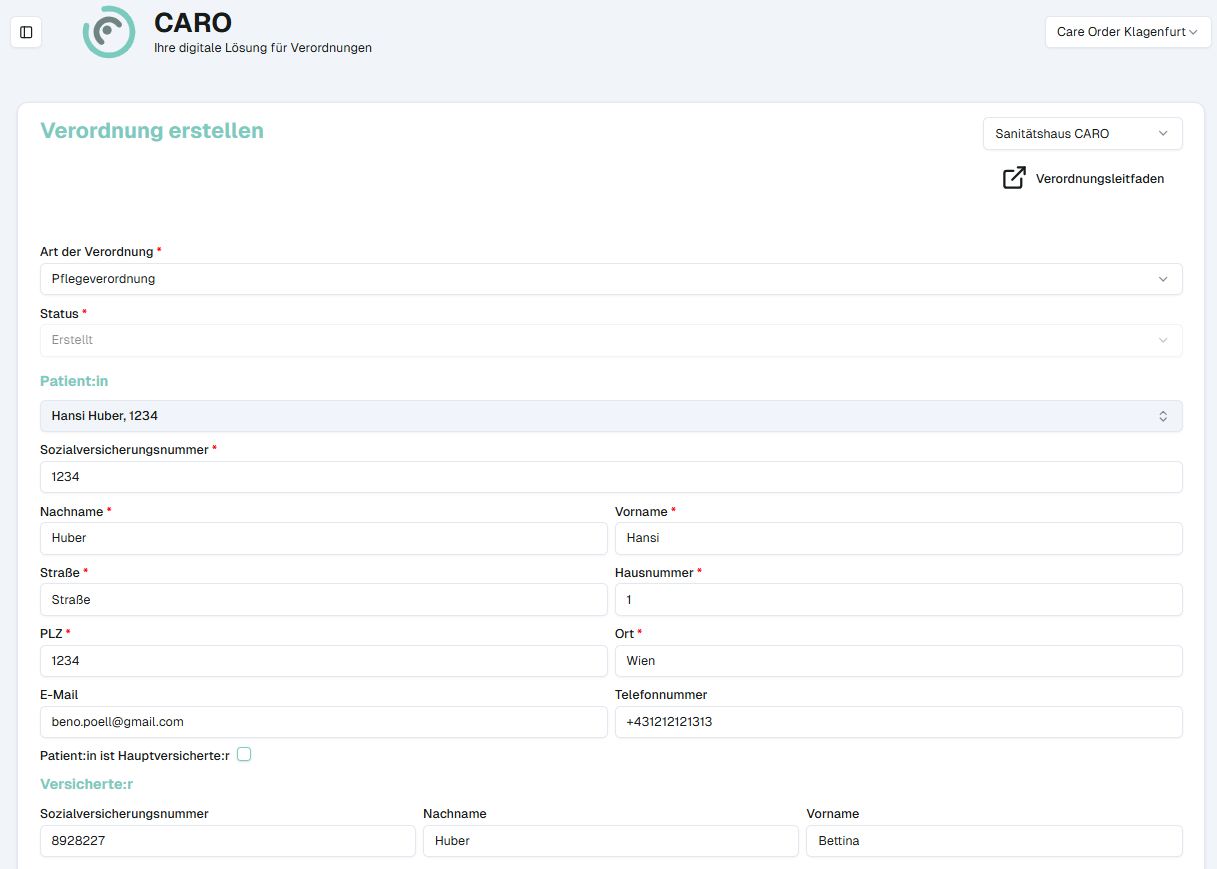The height and width of the screenshot is (869, 1217).
Task: Click the stepper arrows beside Hansi Huber
Action: click(1164, 415)
